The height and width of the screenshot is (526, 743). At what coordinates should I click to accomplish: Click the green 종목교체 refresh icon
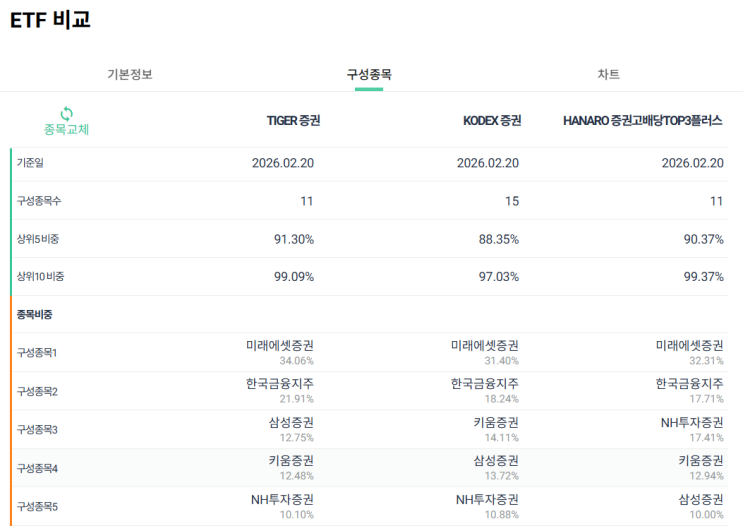(66, 114)
